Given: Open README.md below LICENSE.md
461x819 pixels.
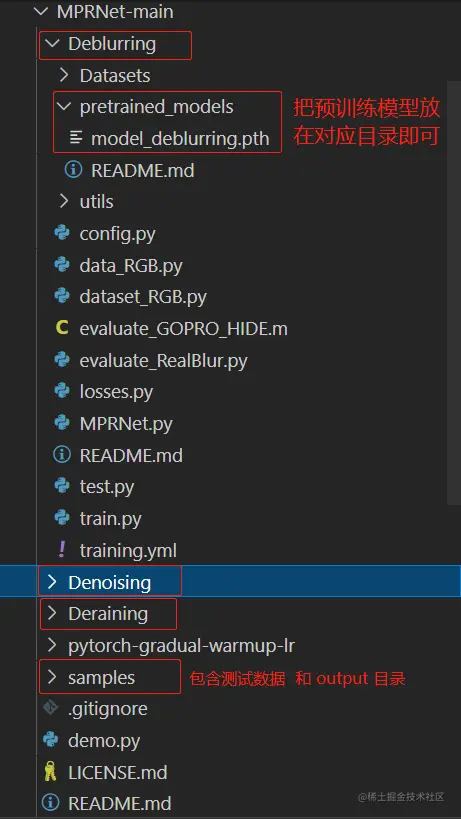Looking at the screenshot, I should (120, 803).
